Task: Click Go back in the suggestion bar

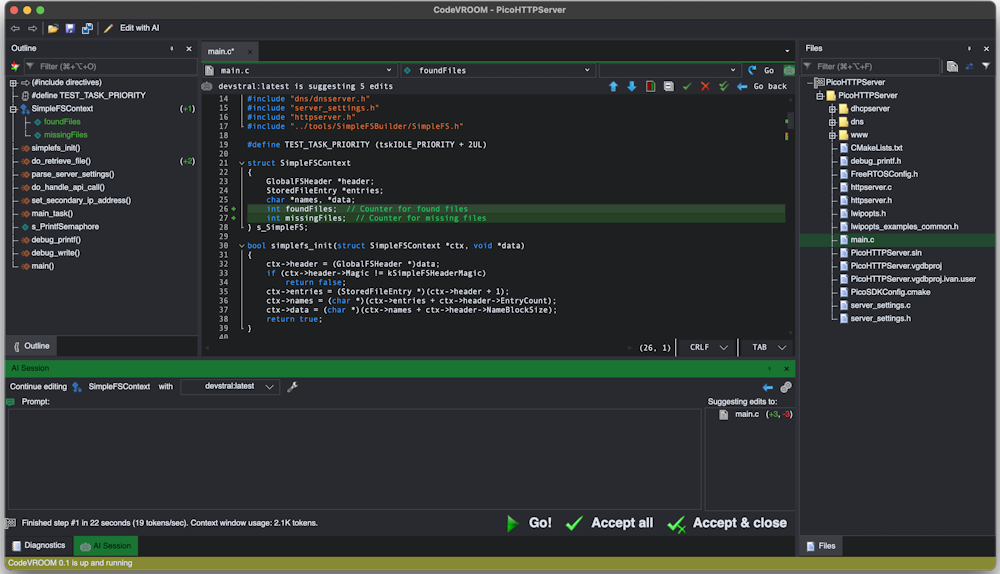Action: (762, 86)
